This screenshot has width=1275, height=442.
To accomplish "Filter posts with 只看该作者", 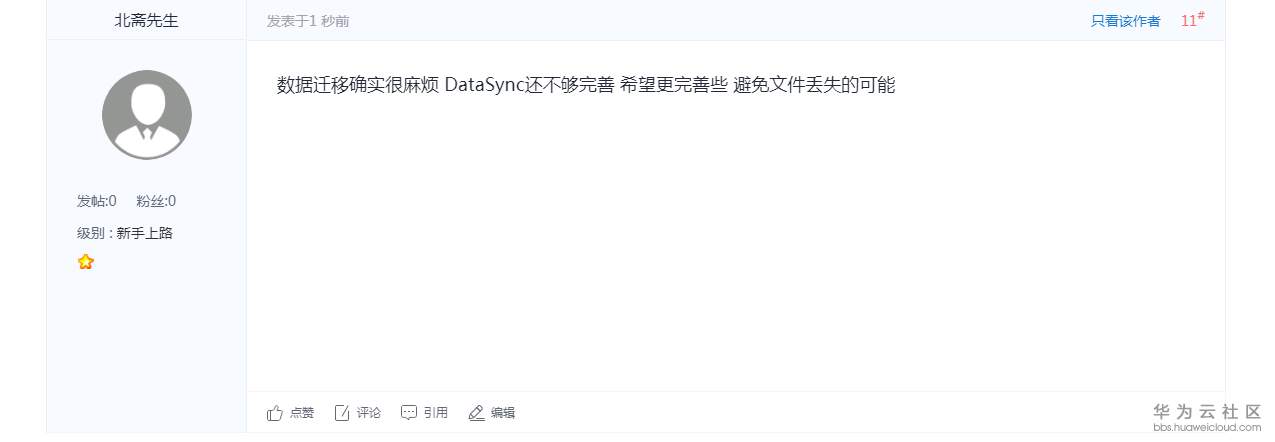I will pyautogui.click(x=1126, y=21).
